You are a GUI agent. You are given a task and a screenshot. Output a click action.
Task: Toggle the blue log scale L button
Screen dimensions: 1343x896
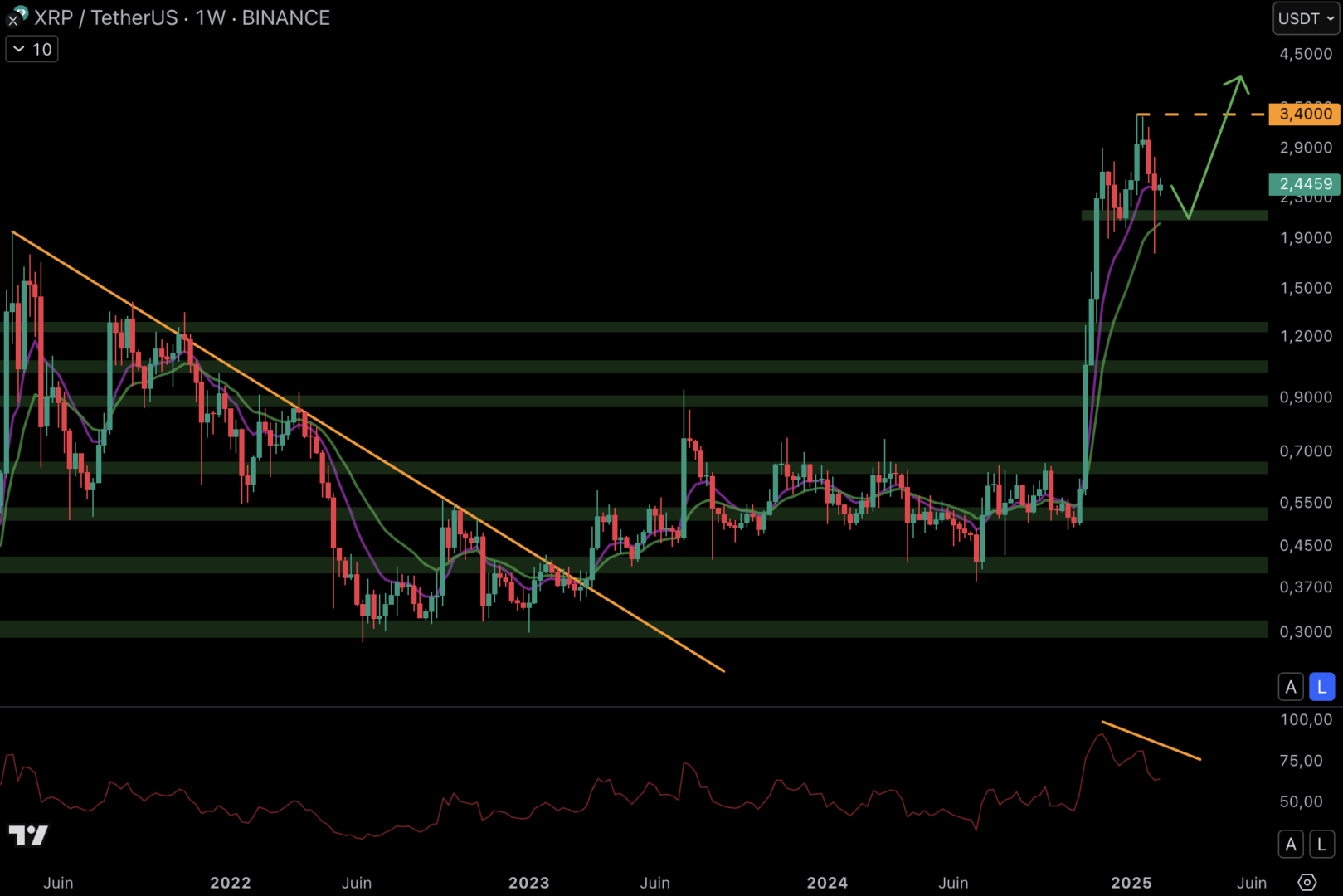(1321, 687)
